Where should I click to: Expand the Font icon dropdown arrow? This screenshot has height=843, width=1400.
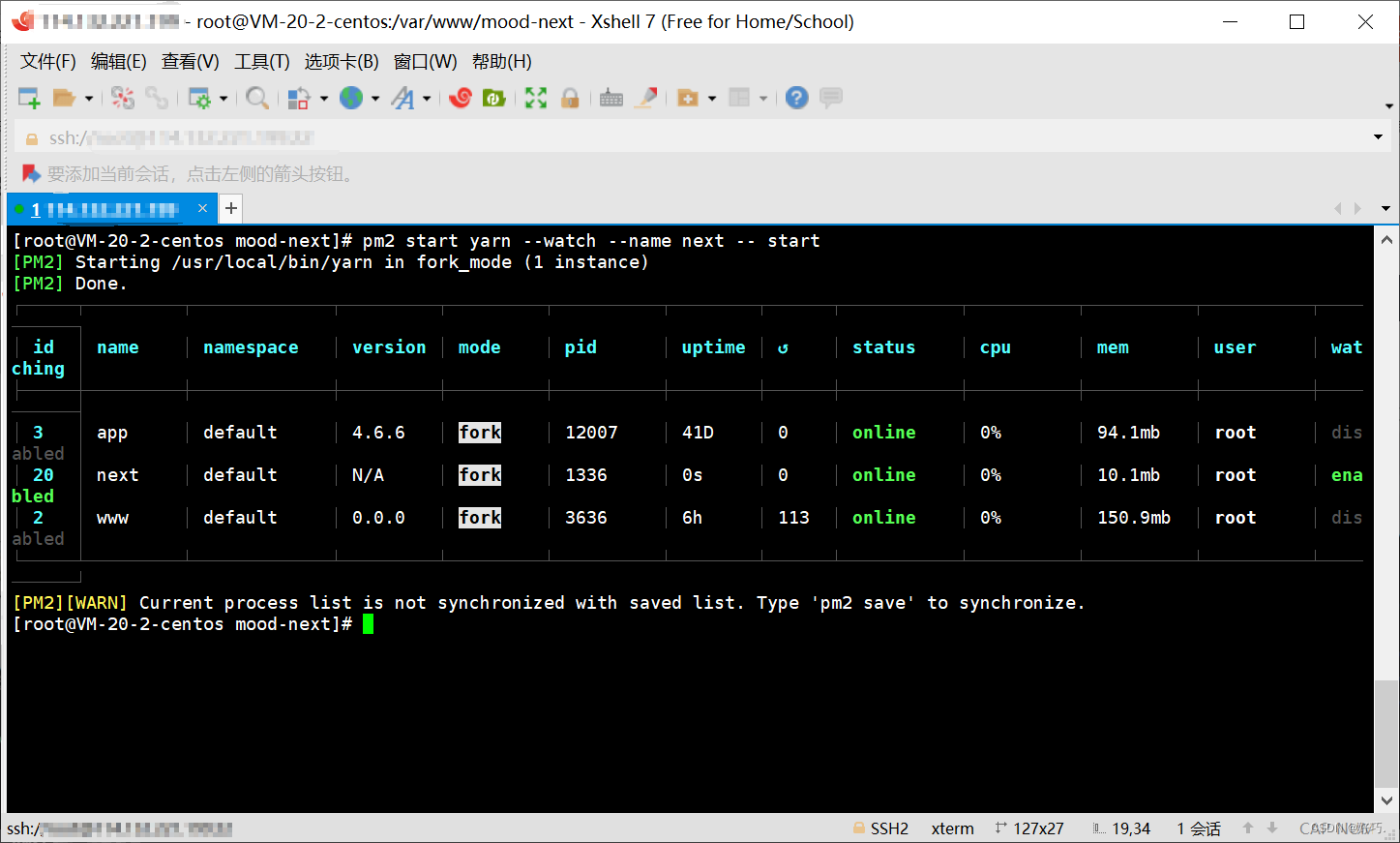click(x=427, y=98)
